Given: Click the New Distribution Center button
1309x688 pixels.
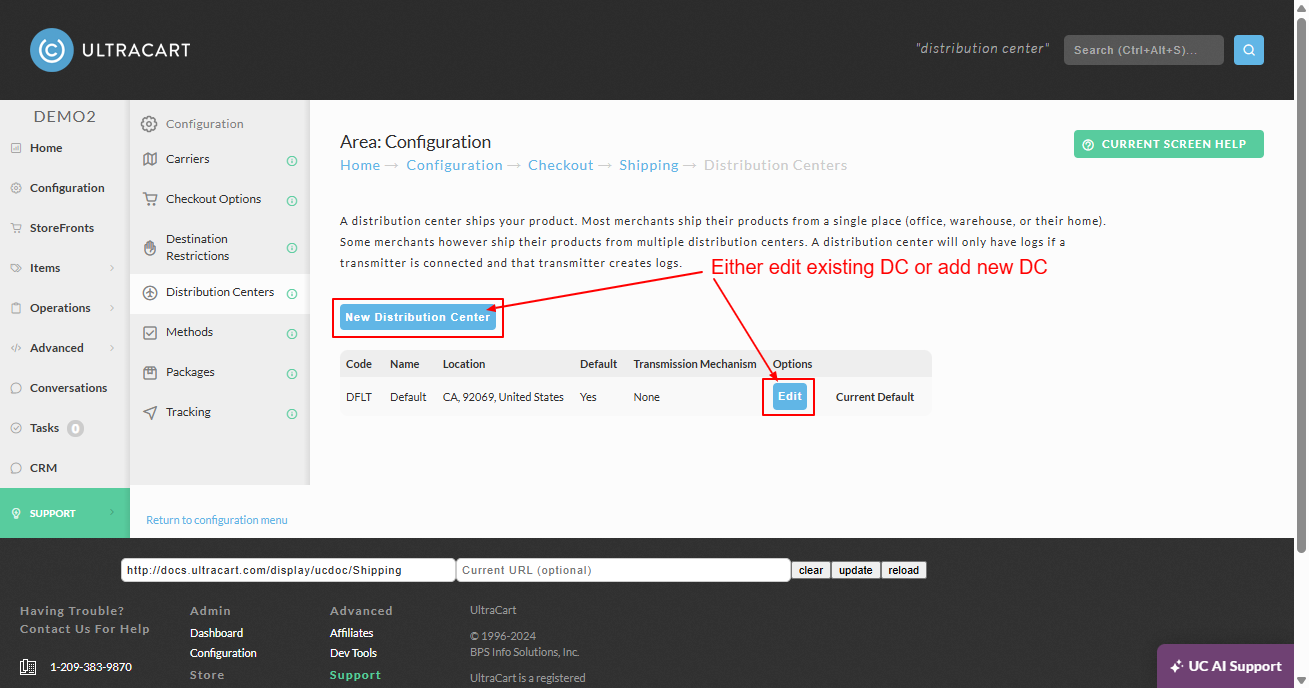Looking at the screenshot, I should tap(418, 317).
